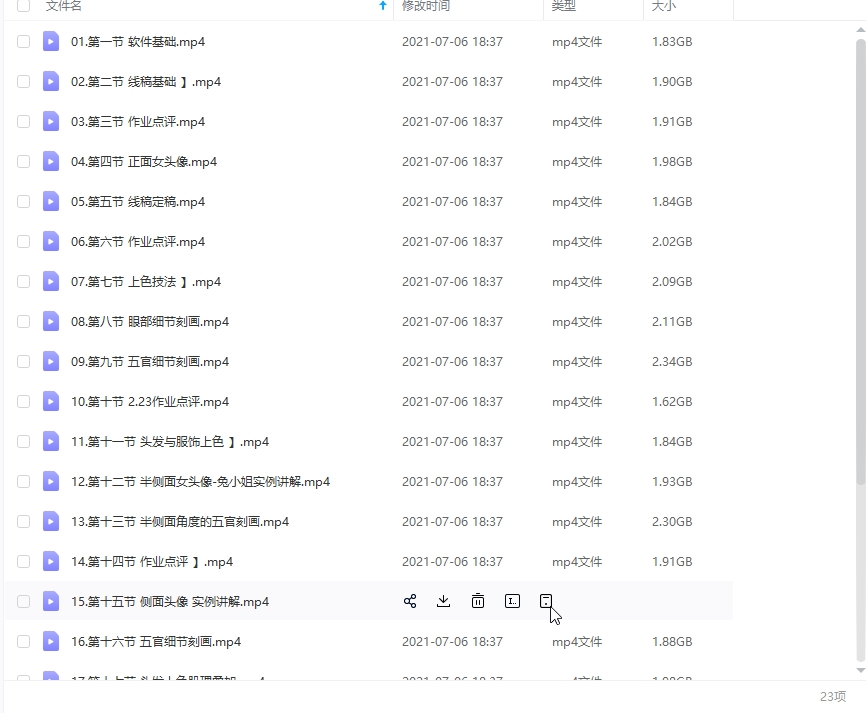The image size is (866, 713).
Task: Click the 2.30GB size of 13.第十三节
Action: click(672, 521)
